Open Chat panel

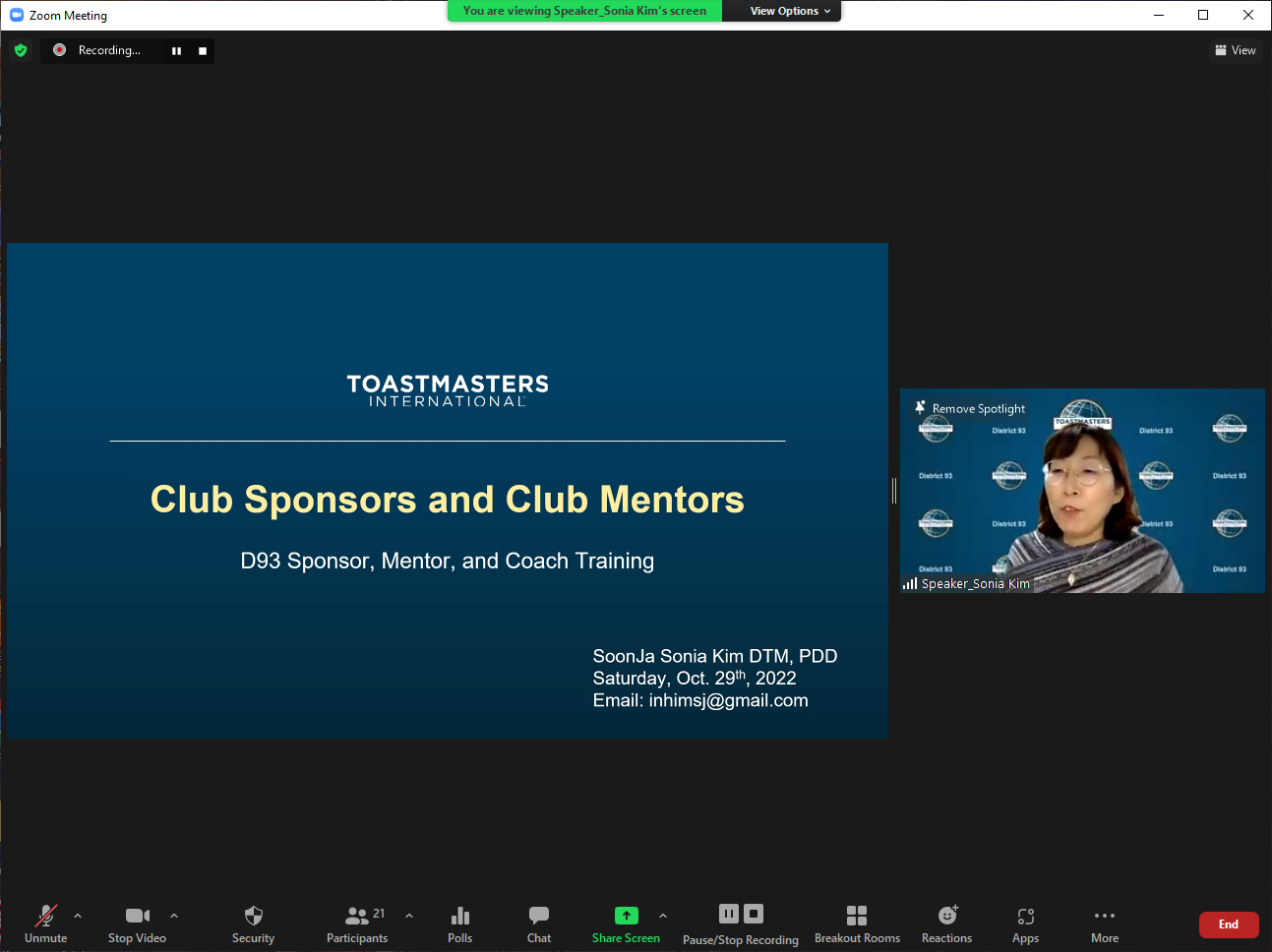tap(539, 923)
